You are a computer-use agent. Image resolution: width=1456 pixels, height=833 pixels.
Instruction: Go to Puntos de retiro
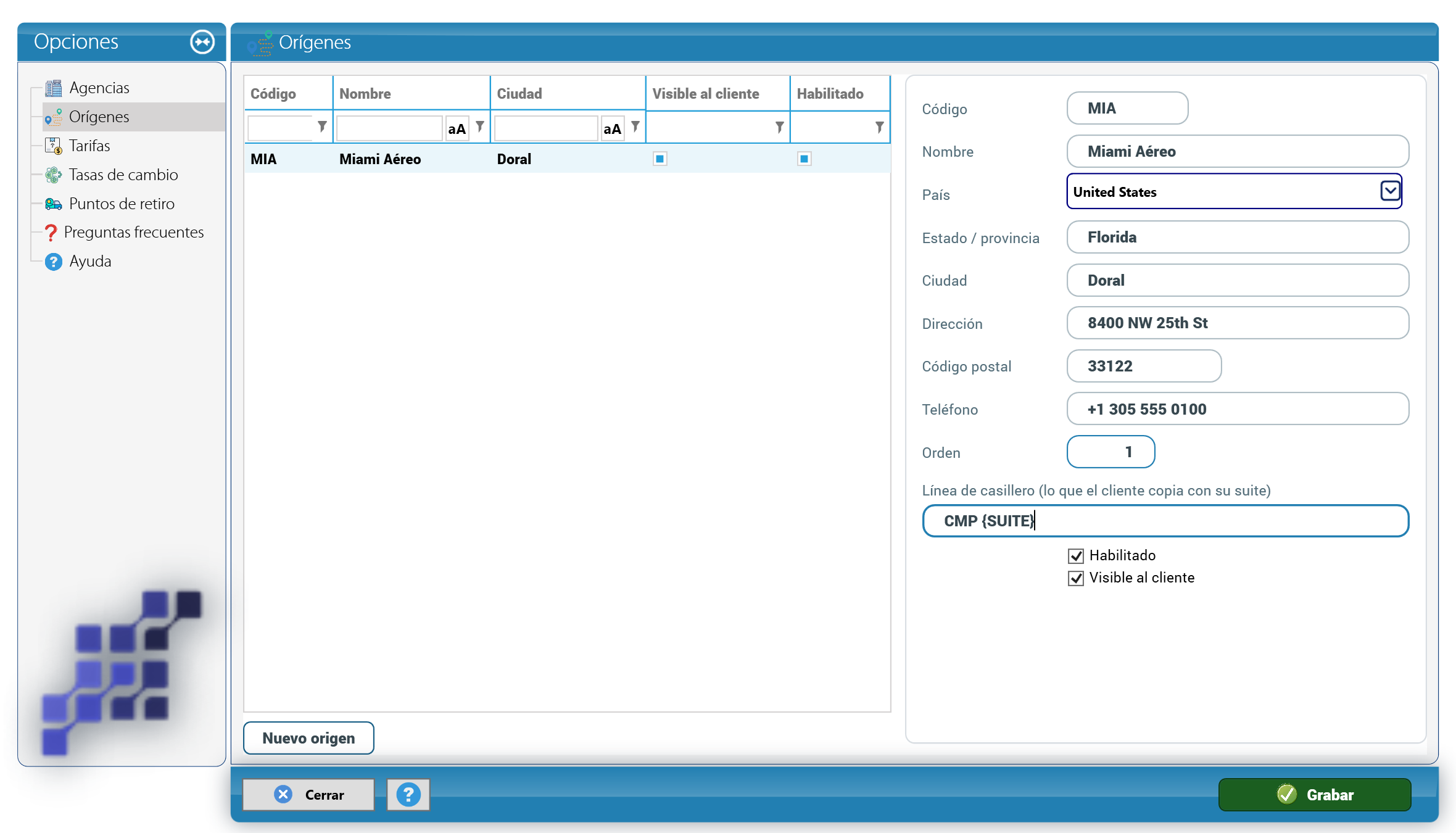coord(122,204)
